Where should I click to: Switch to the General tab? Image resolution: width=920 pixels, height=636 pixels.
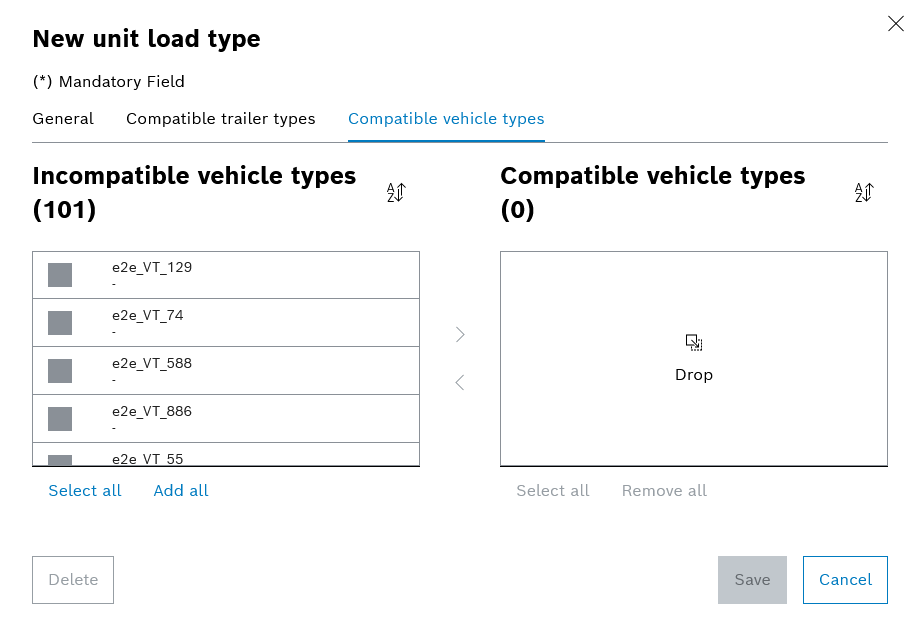tap(63, 119)
